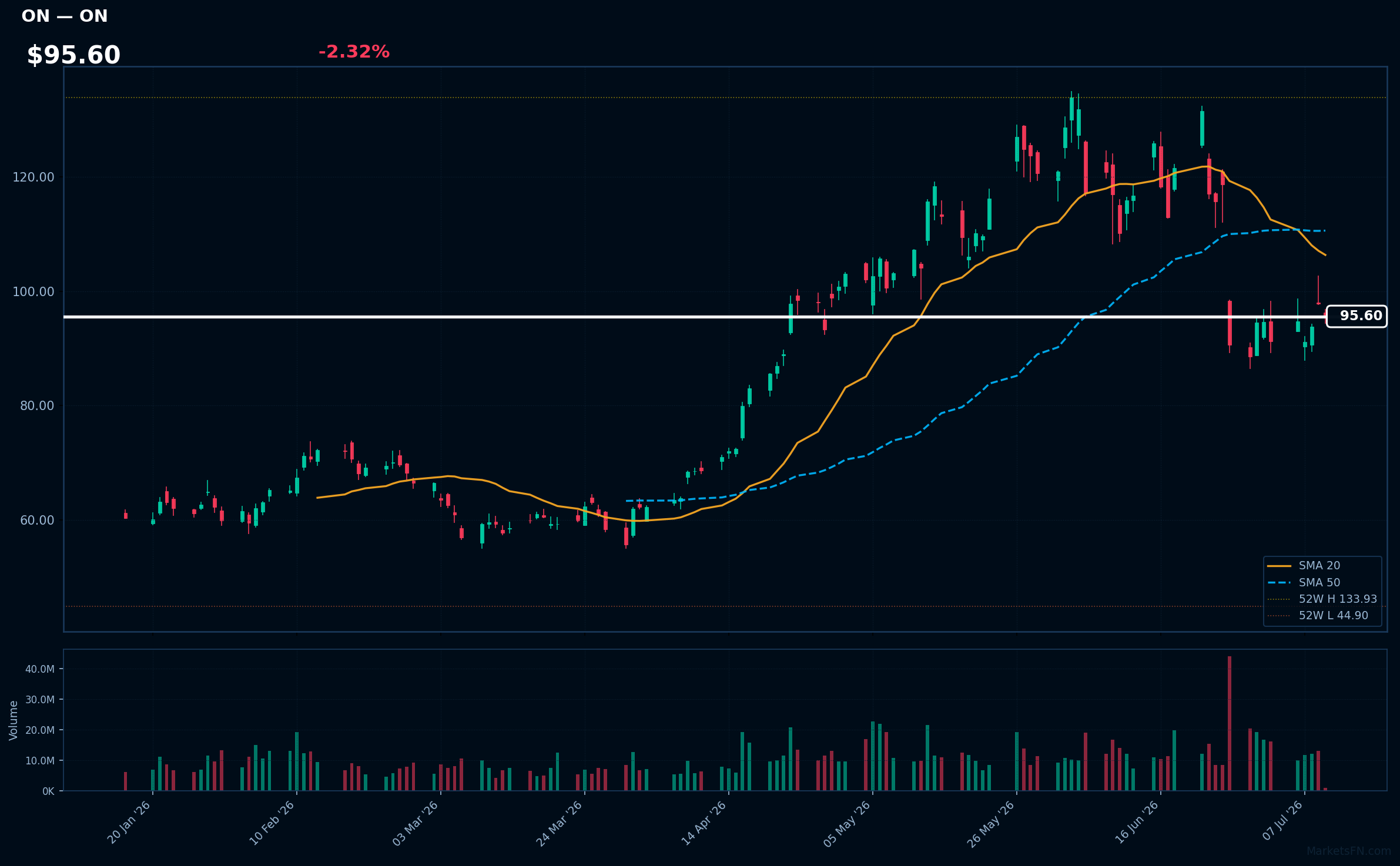Click the -2.32% change value
The width and height of the screenshot is (1400, 866).
pos(354,52)
